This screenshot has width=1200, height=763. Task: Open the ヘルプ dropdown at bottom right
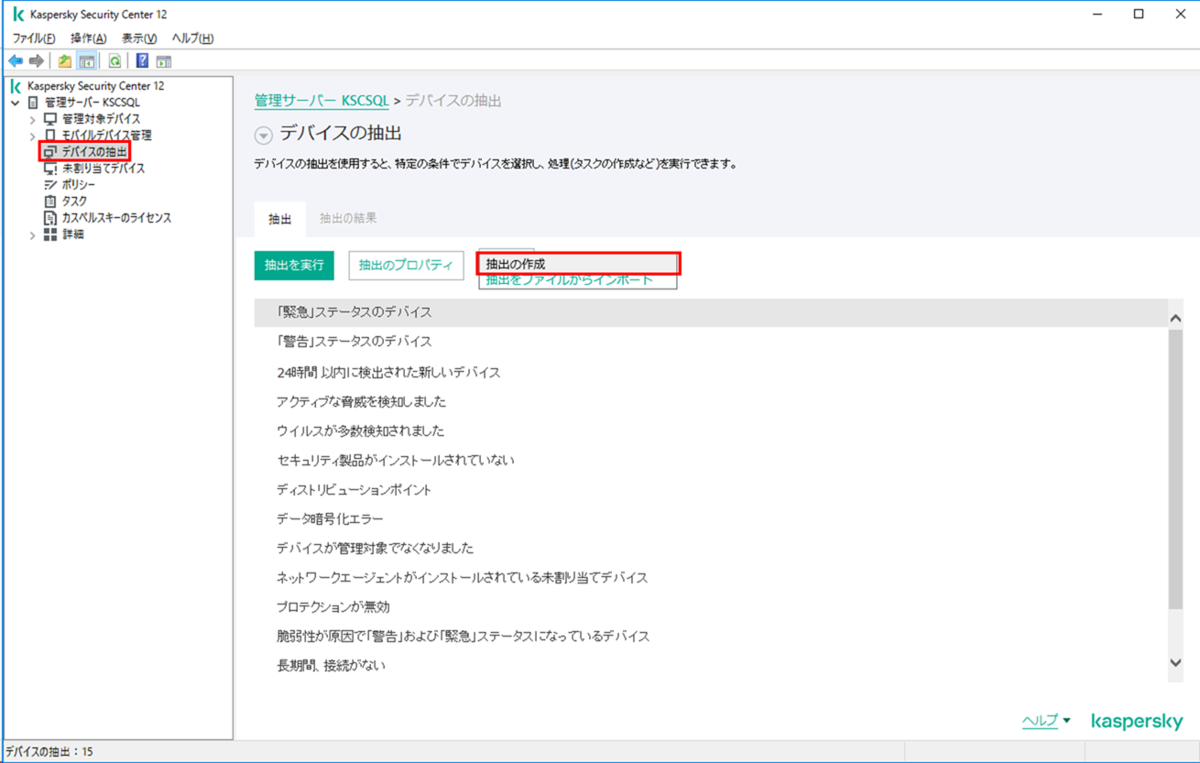pos(1046,720)
